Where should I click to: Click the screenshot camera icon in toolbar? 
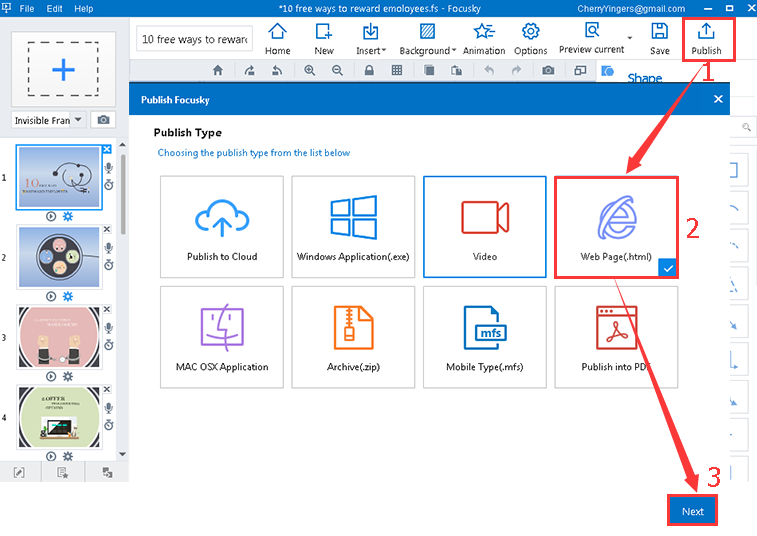548,71
